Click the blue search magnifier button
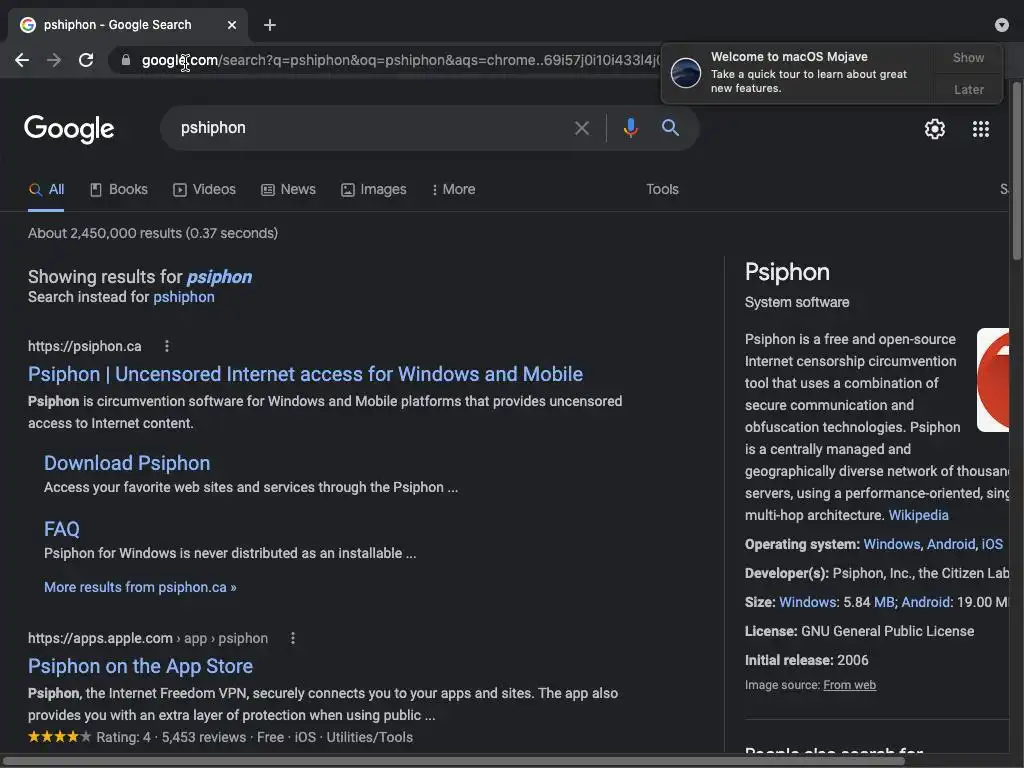1024x768 pixels. pos(670,128)
